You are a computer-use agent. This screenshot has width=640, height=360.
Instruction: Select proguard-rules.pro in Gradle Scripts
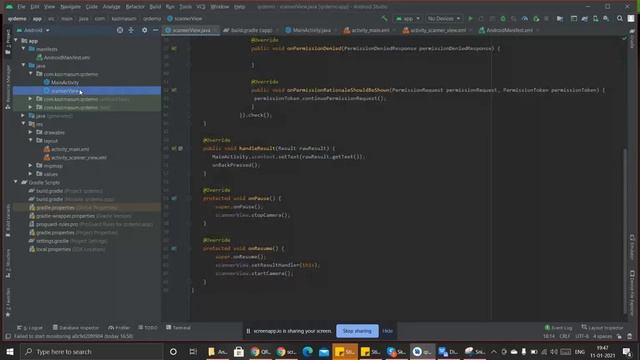[57, 224]
